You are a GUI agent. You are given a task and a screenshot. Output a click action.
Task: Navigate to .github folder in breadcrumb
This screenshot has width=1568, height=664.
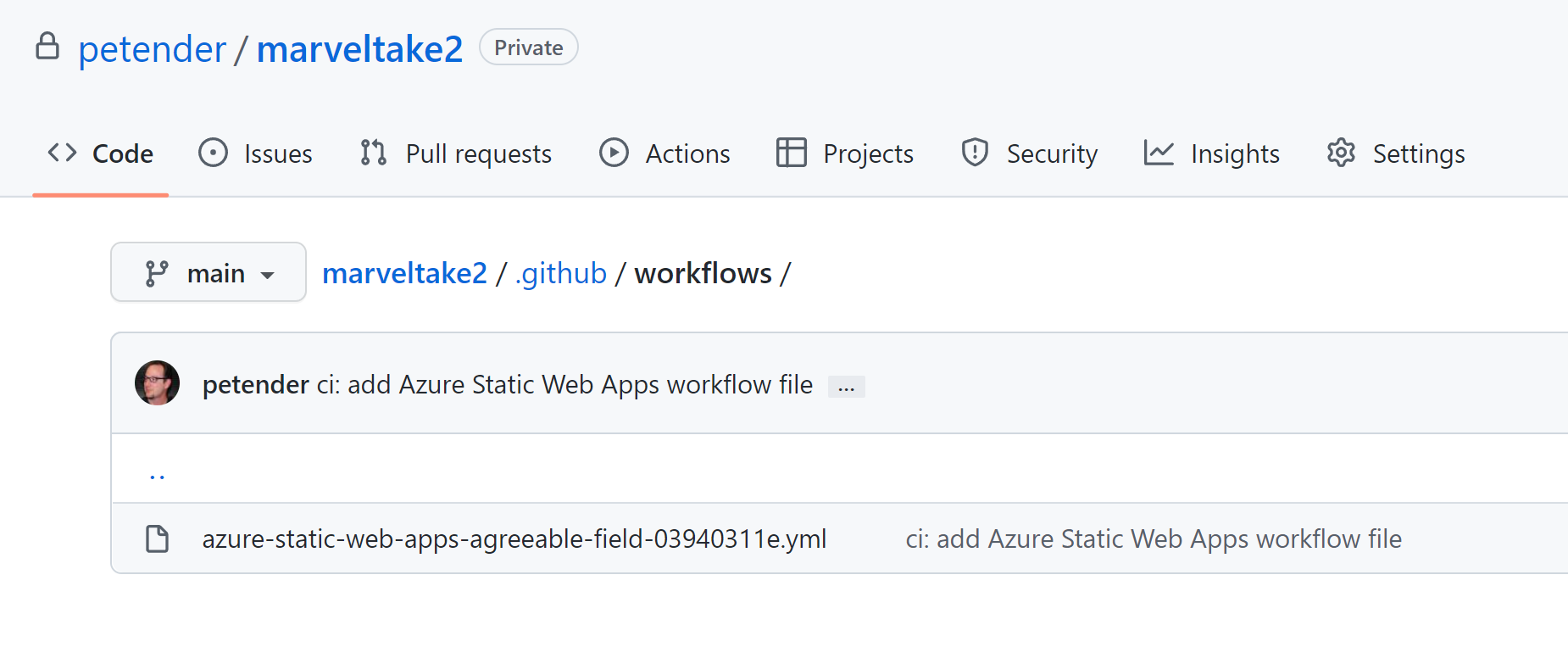[560, 273]
